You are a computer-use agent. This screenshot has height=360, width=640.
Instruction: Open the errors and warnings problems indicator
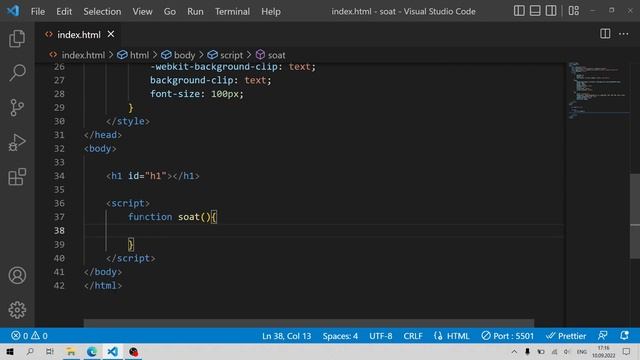[29, 336]
